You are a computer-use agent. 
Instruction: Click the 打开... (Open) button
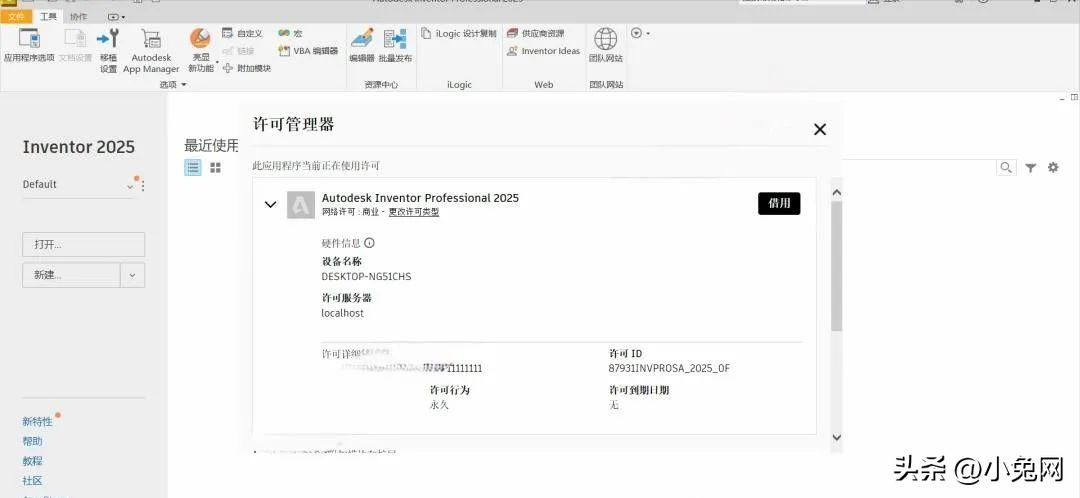[83, 245]
